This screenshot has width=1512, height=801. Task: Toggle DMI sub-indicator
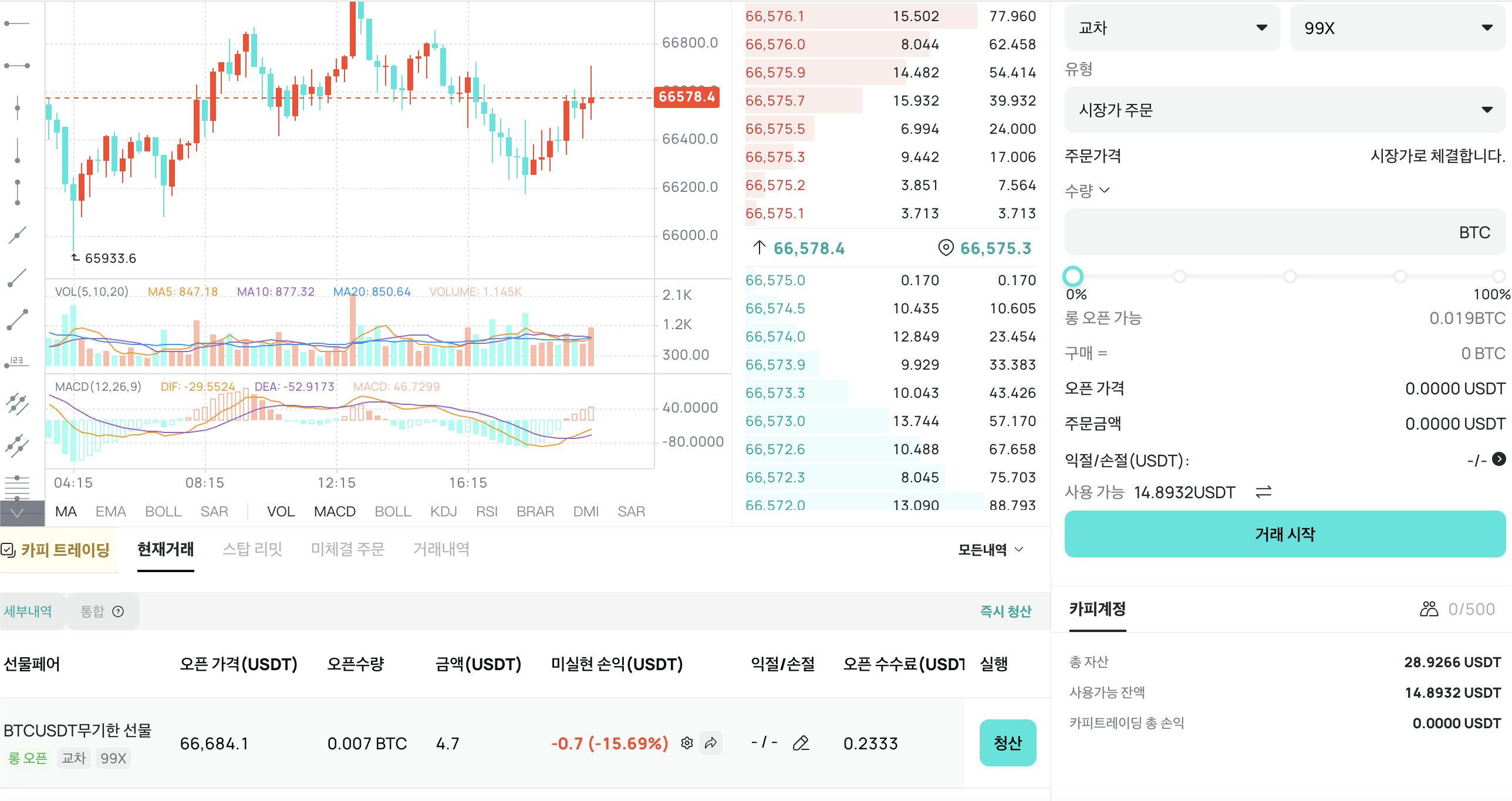coord(586,512)
